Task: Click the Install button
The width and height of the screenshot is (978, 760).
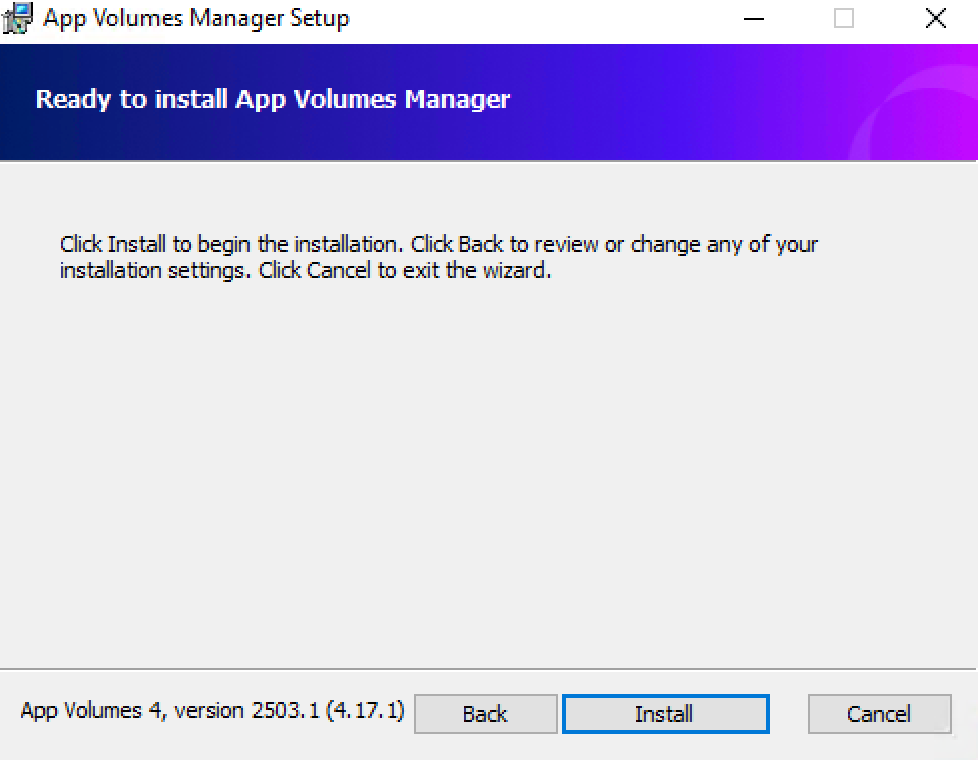Action: (x=666, y=714)
